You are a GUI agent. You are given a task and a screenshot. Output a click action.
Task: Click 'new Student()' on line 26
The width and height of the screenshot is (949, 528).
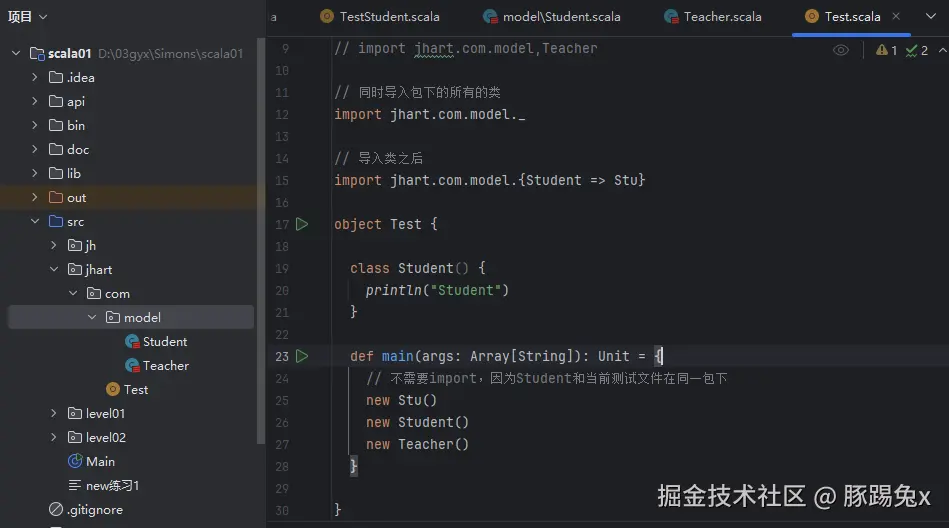pyautogui.click(x=417, y=423)
